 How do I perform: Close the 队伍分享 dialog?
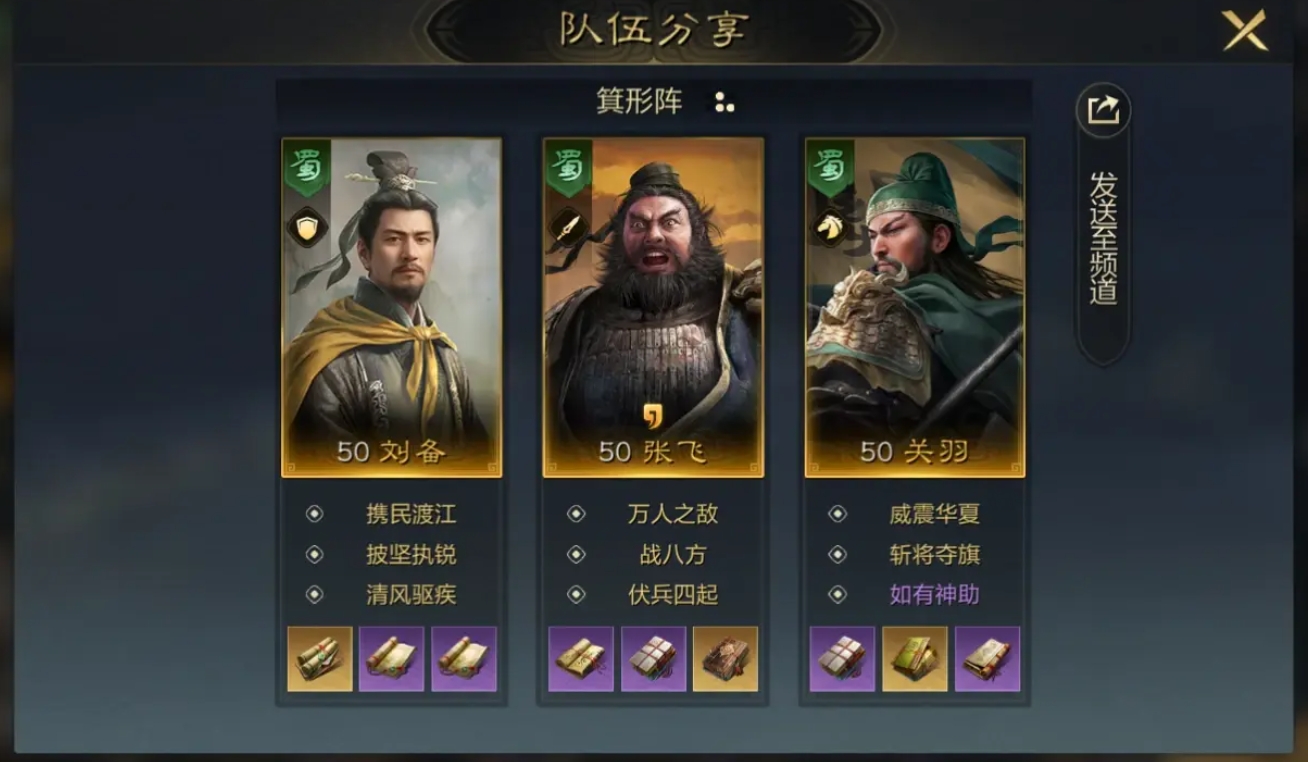click(x=1244, y=30)
